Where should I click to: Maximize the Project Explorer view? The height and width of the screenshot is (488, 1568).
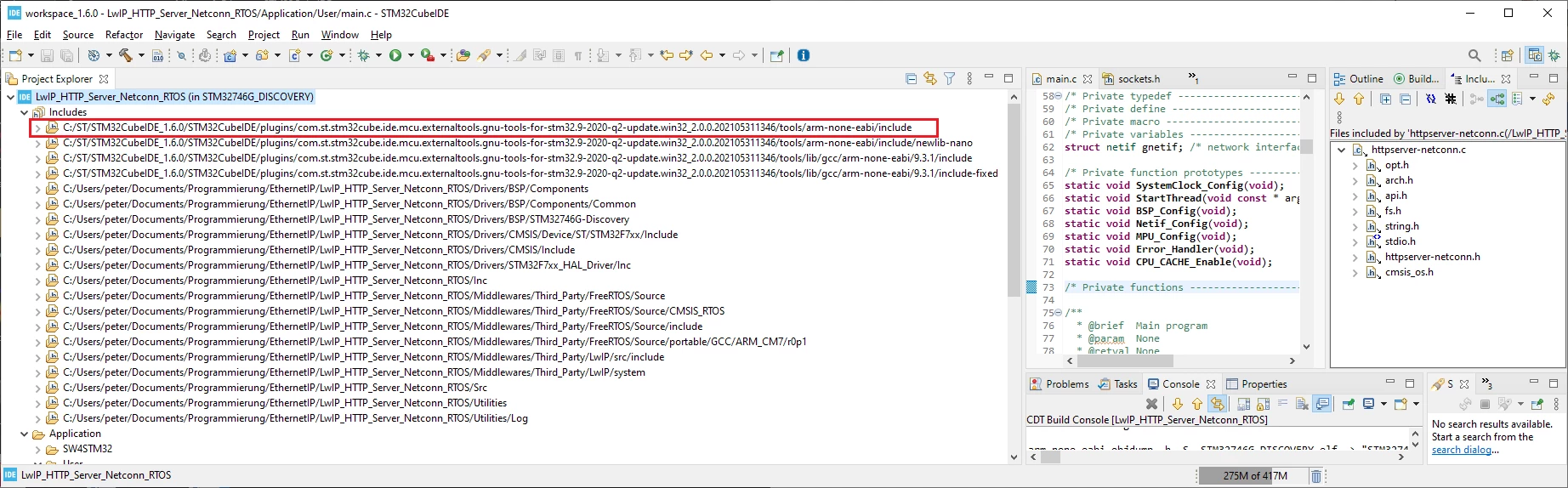click(1008, 78)
